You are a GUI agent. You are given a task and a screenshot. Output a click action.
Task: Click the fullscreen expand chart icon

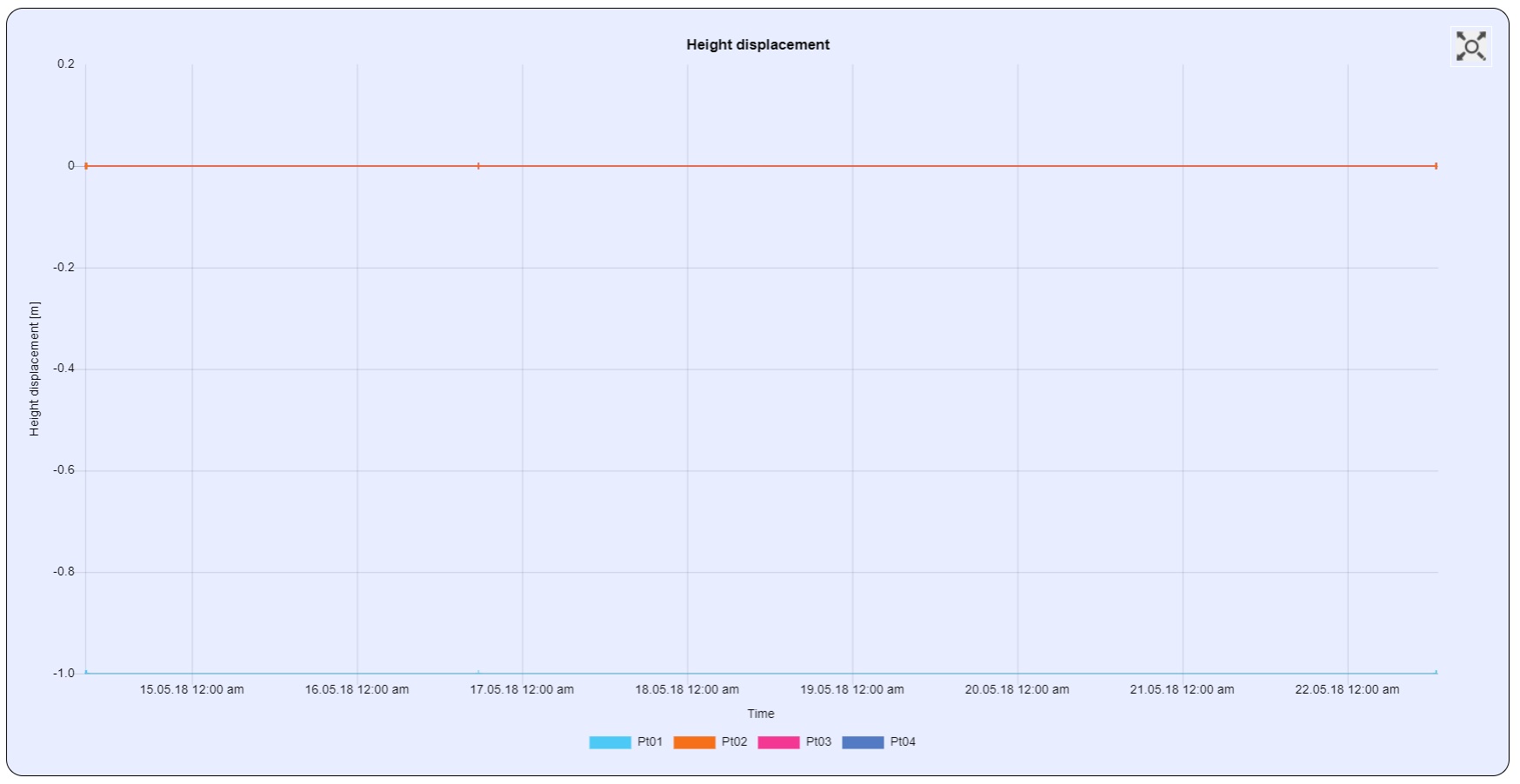(x=1470, y=46)
